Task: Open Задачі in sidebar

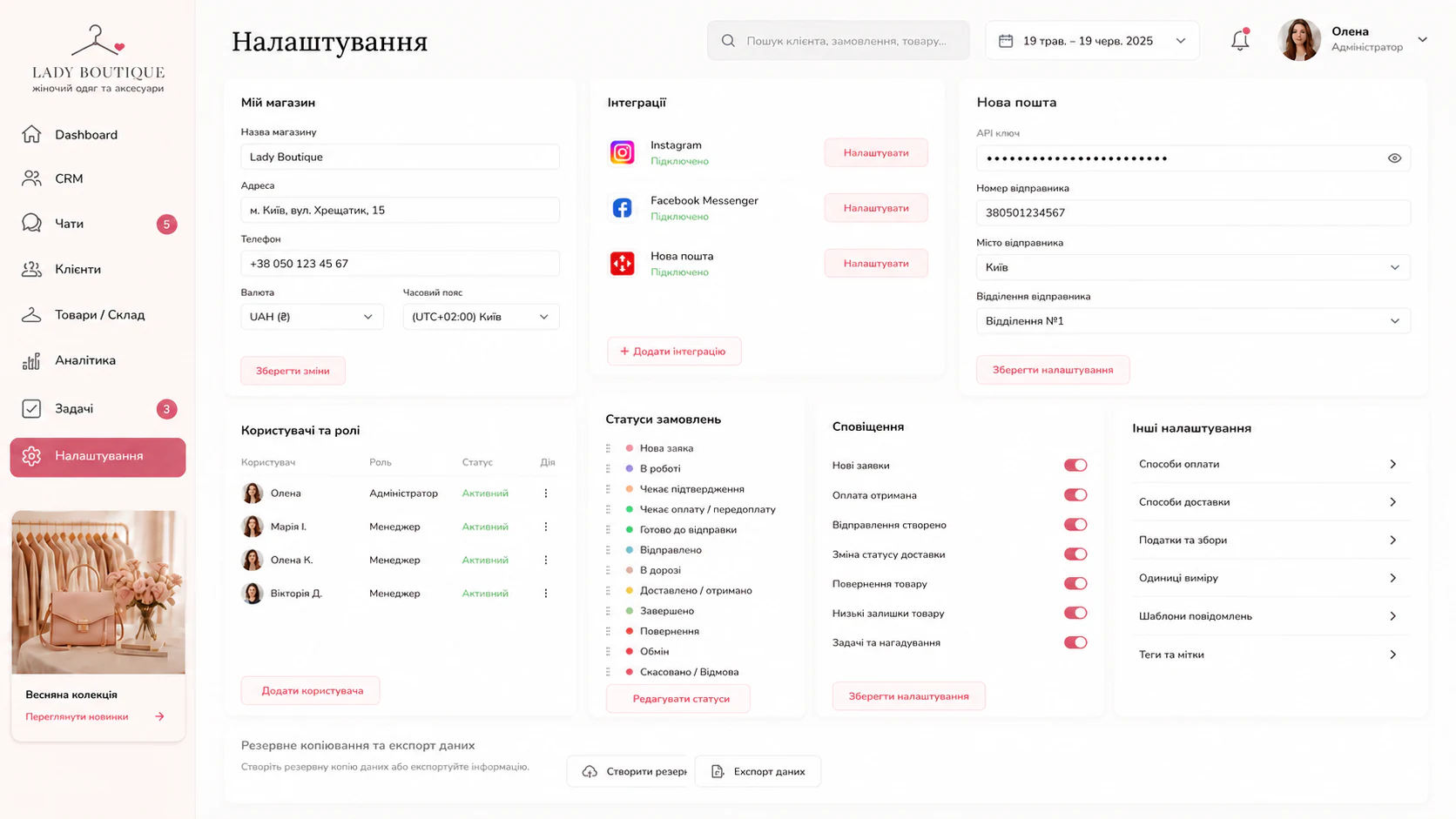Action: 98,409
